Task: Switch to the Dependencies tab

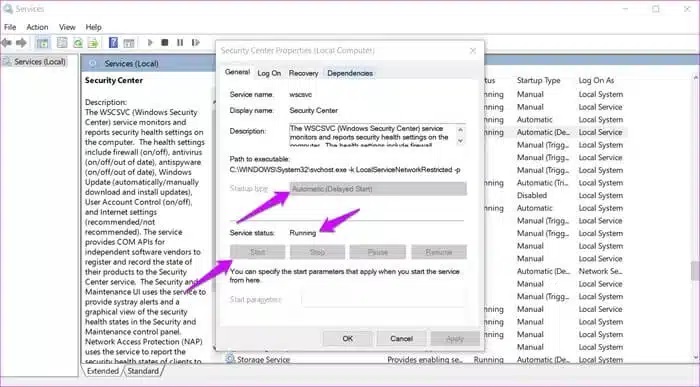Action: pyautogui.click(x=350, y=73)
